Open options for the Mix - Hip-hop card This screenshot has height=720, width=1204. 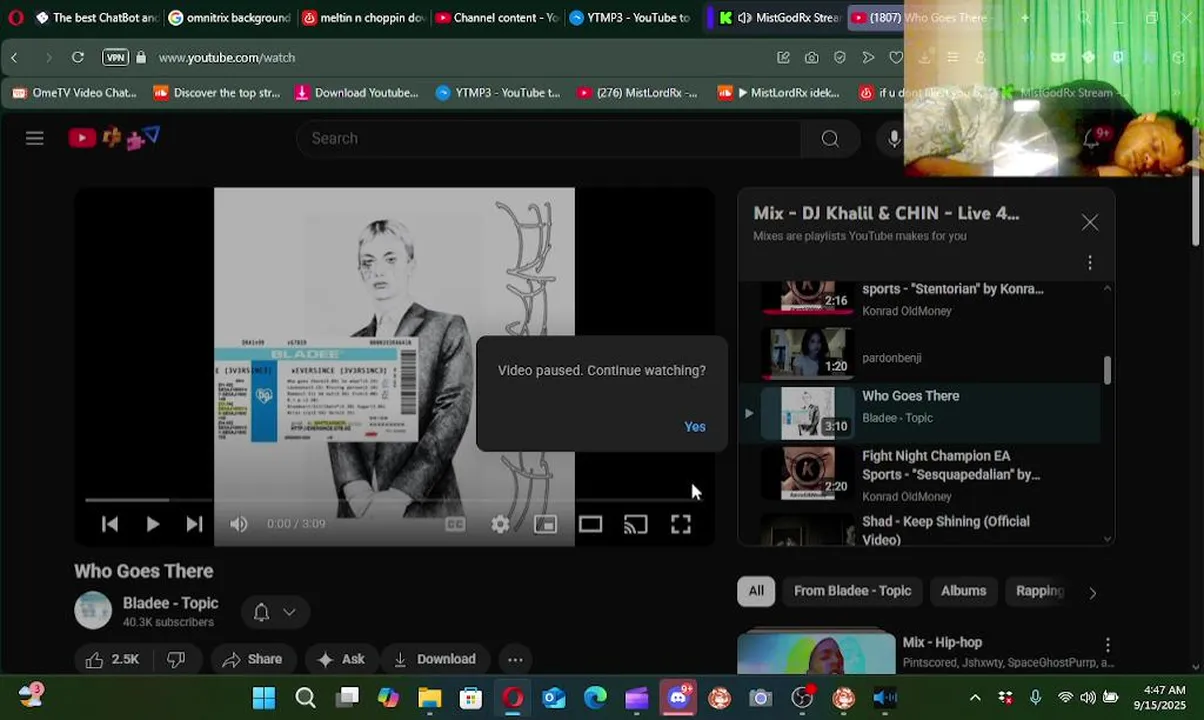coord(1107,646)
